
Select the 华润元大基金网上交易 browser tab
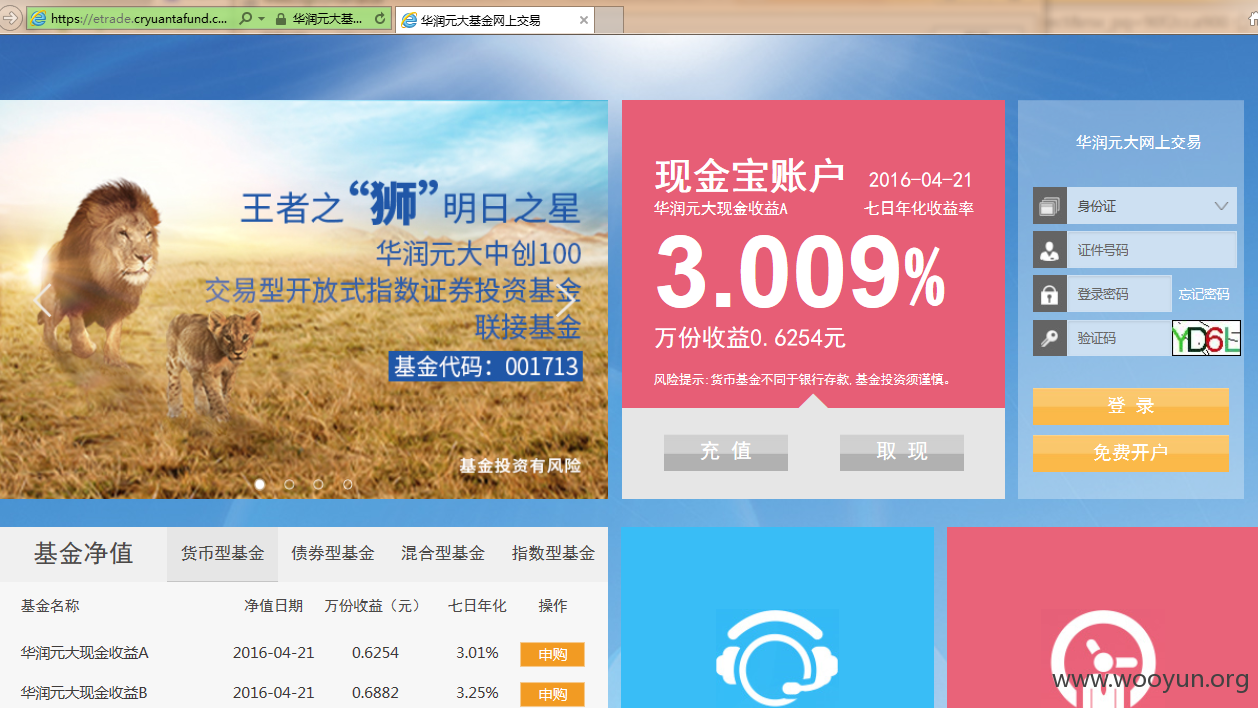point(495,20)
